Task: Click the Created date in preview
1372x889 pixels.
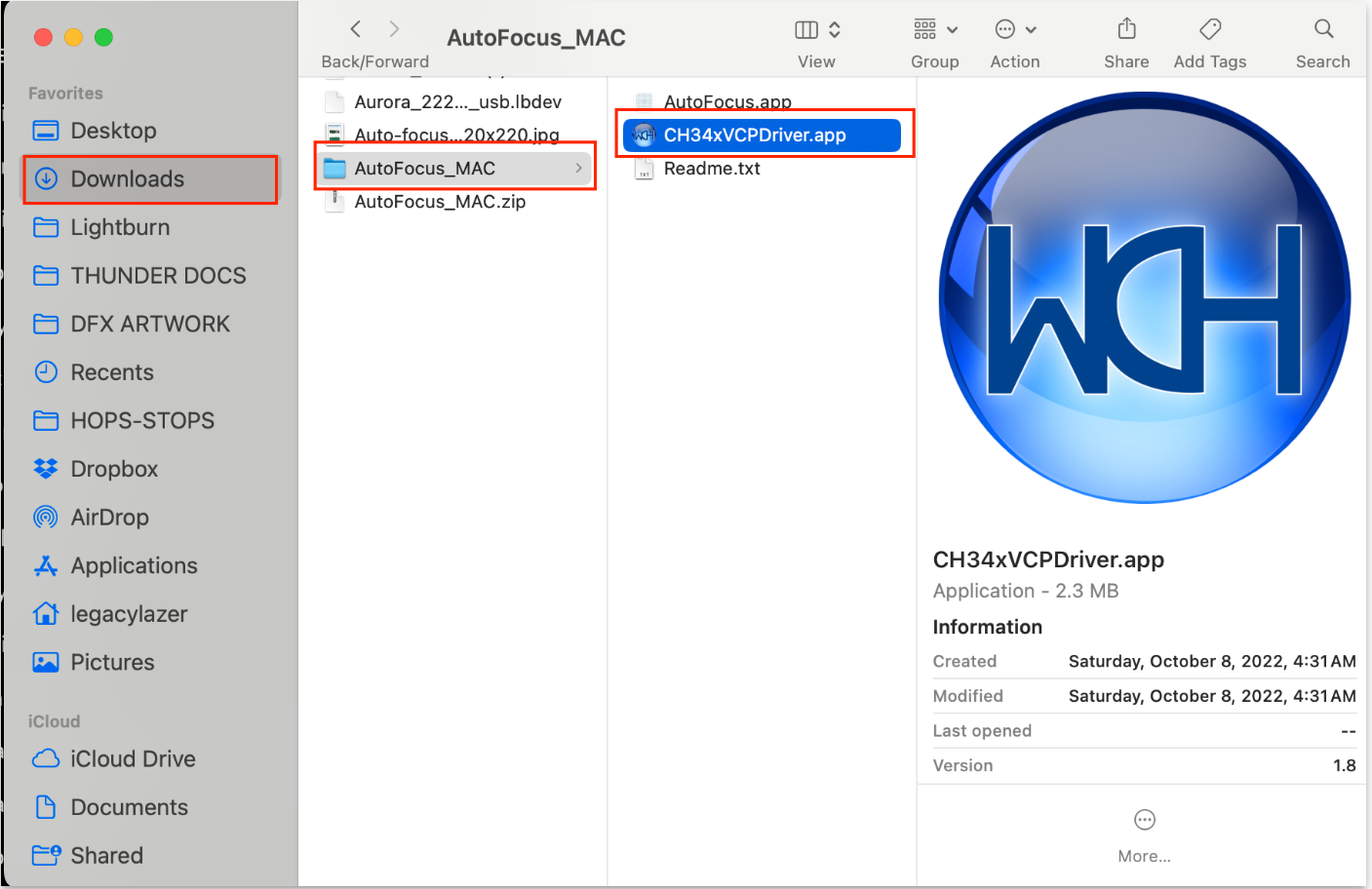Action: pos(1212,661)
